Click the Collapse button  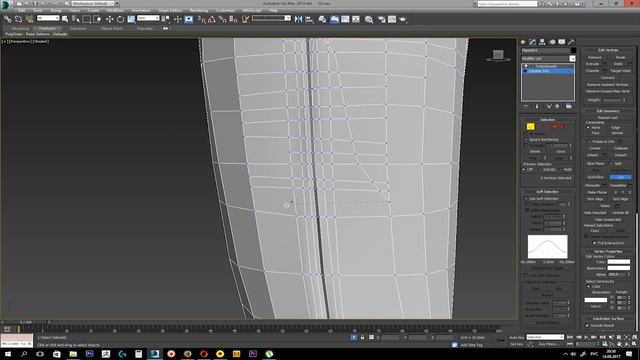[x=620, y=148]
